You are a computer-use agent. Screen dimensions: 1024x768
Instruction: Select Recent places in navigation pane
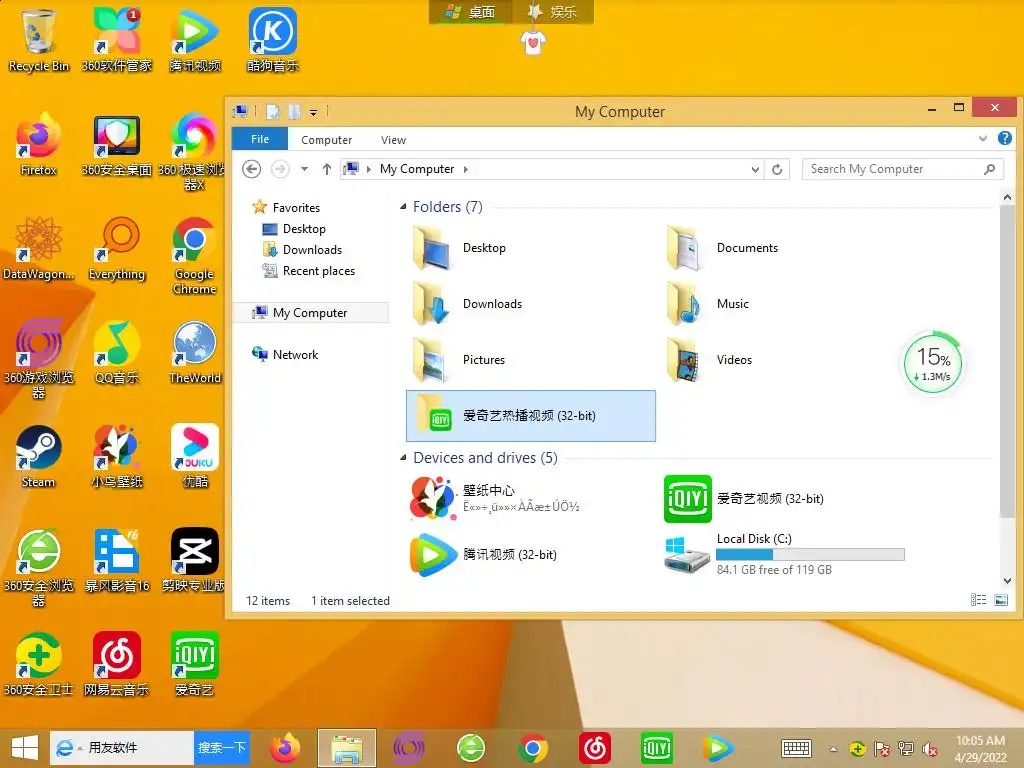coord(308,271)
